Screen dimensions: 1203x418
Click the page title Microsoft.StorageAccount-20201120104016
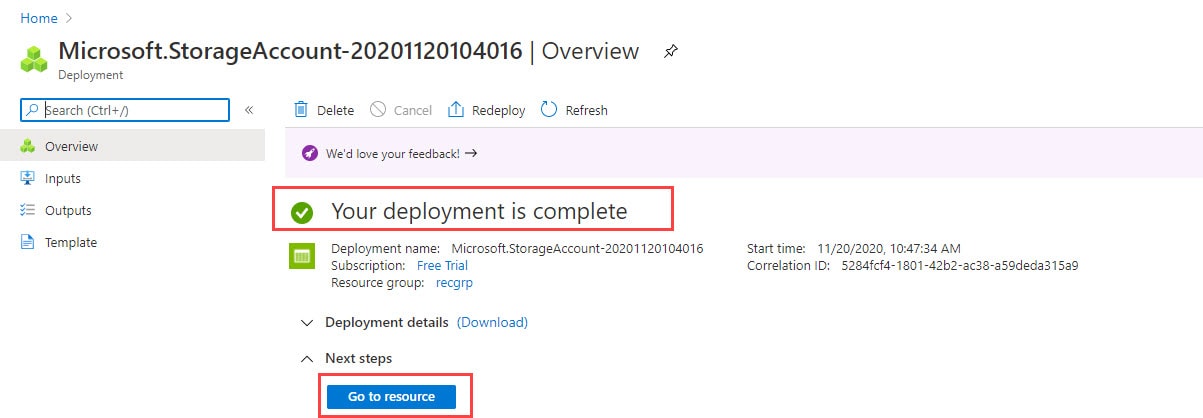click(x=290, y=51)
